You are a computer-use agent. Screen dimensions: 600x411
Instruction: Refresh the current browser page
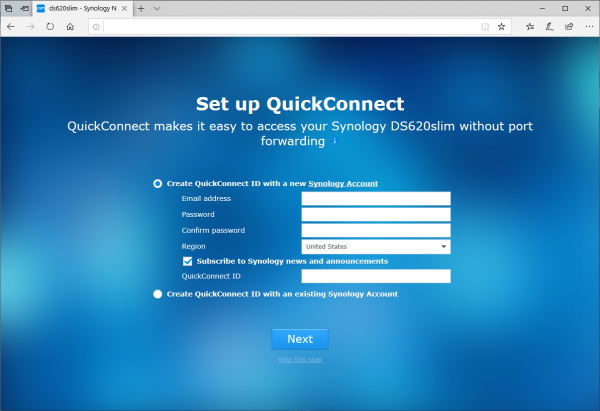point(50,27)
